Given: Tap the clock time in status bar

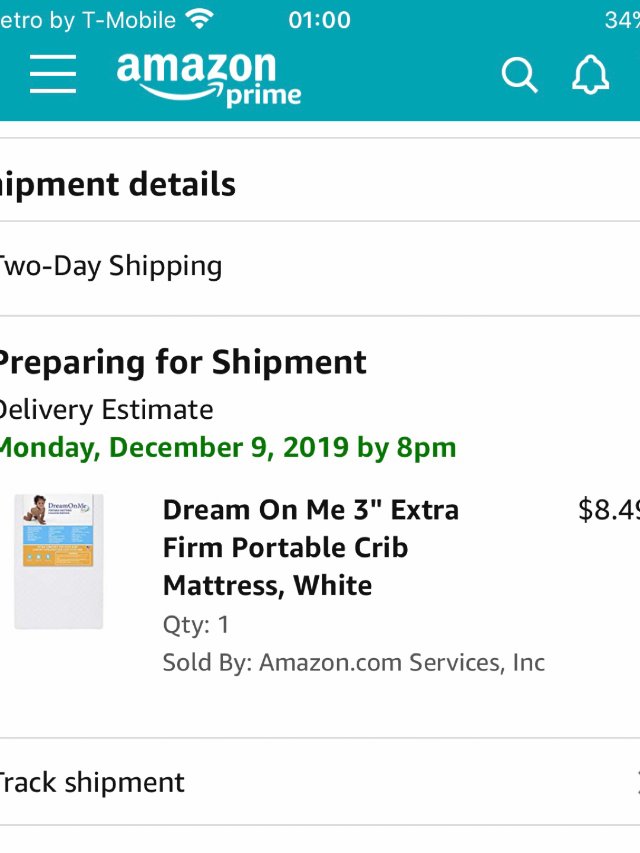Looking at the screenshot, I should (319, 19).
